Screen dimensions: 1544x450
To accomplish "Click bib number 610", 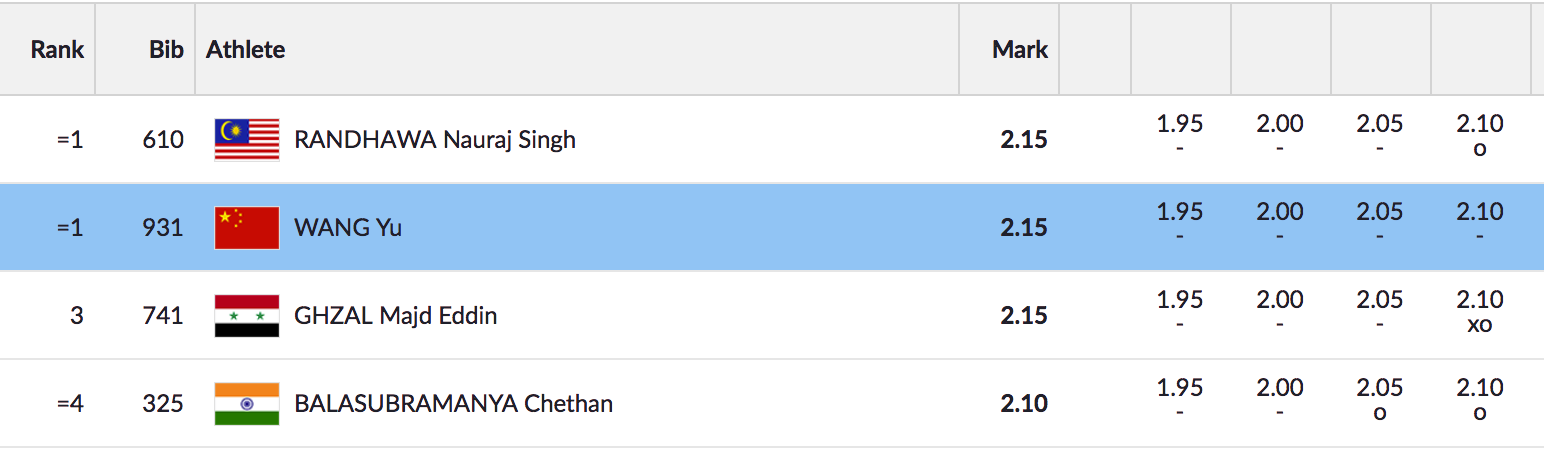I will 163,139.
